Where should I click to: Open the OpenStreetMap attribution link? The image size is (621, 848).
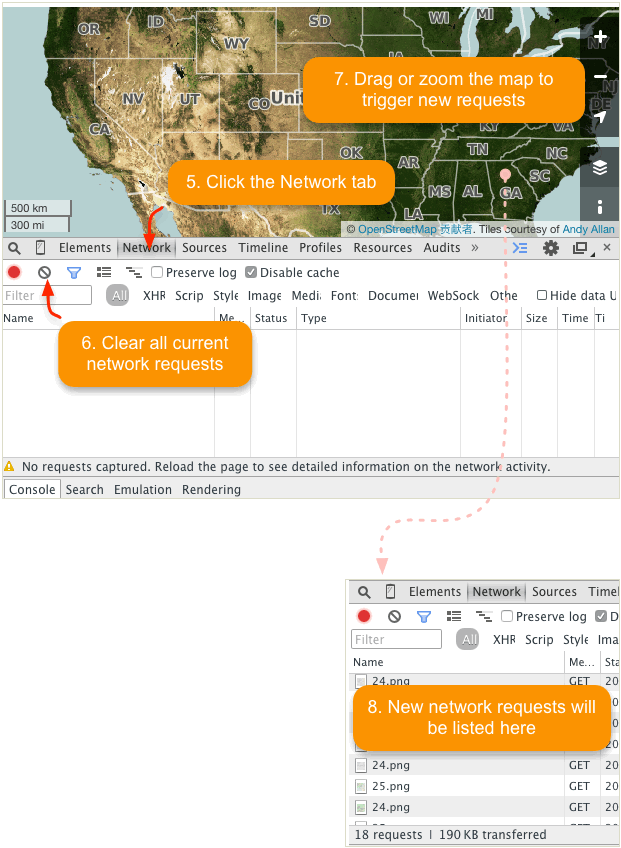click(396, 229)
